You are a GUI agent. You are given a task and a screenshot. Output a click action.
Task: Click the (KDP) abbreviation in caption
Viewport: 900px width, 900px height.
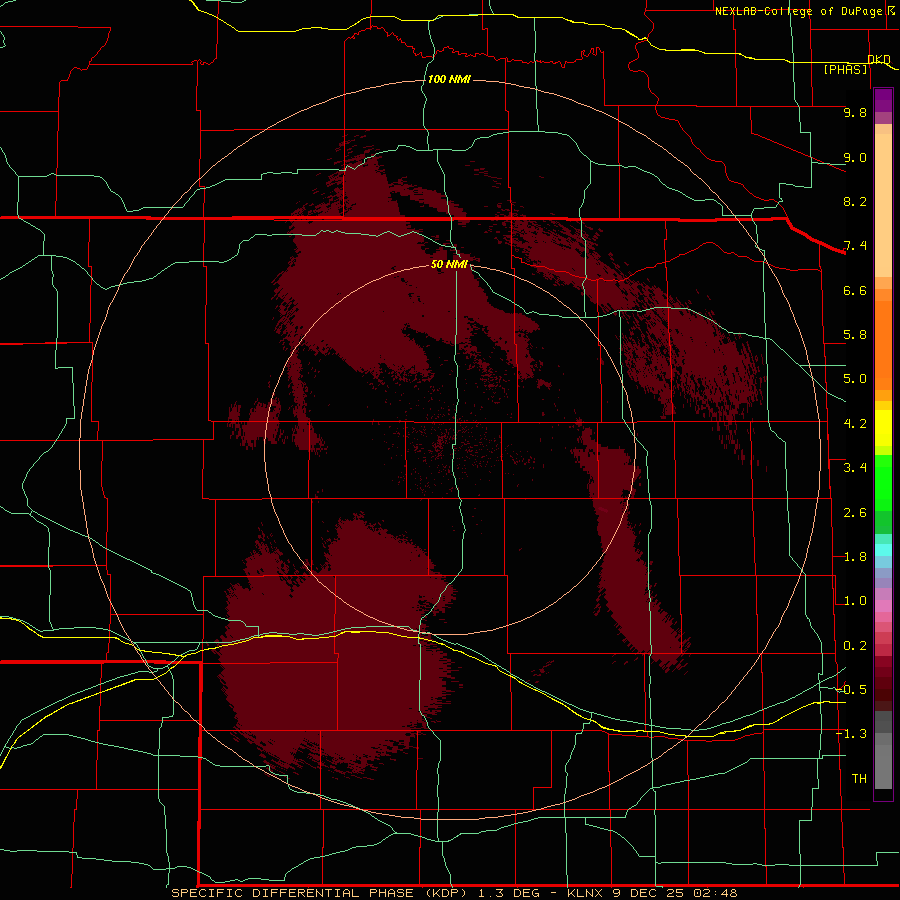coord(447,893)
